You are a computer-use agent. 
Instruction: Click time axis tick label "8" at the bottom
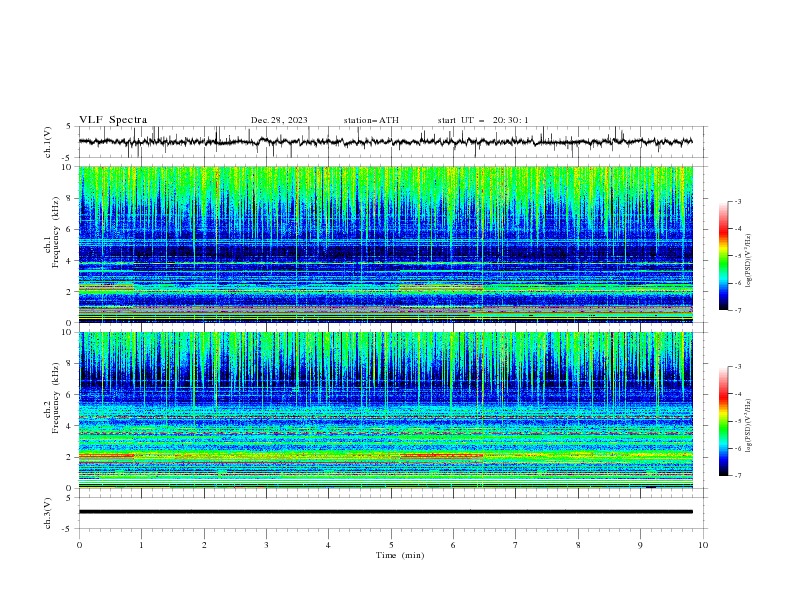(x=578, y=545)
